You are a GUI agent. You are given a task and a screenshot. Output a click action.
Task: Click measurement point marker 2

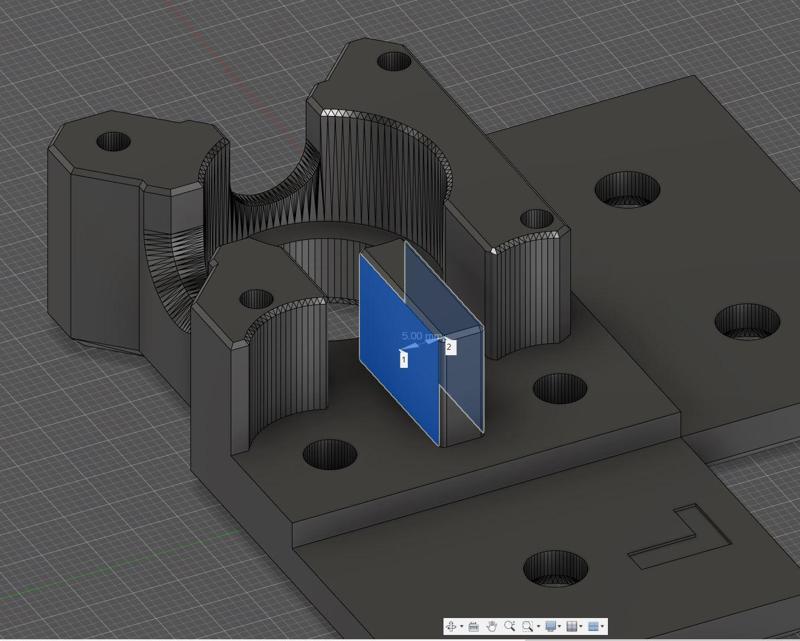tap(449, 347)
